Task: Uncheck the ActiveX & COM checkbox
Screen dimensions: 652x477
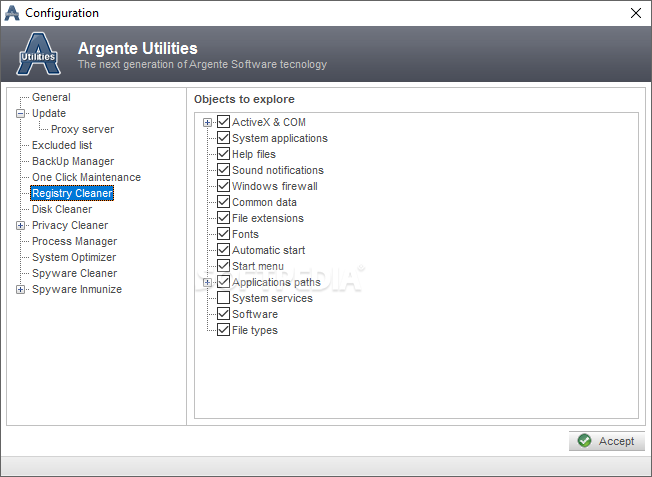Action: [x=223, y=122]
